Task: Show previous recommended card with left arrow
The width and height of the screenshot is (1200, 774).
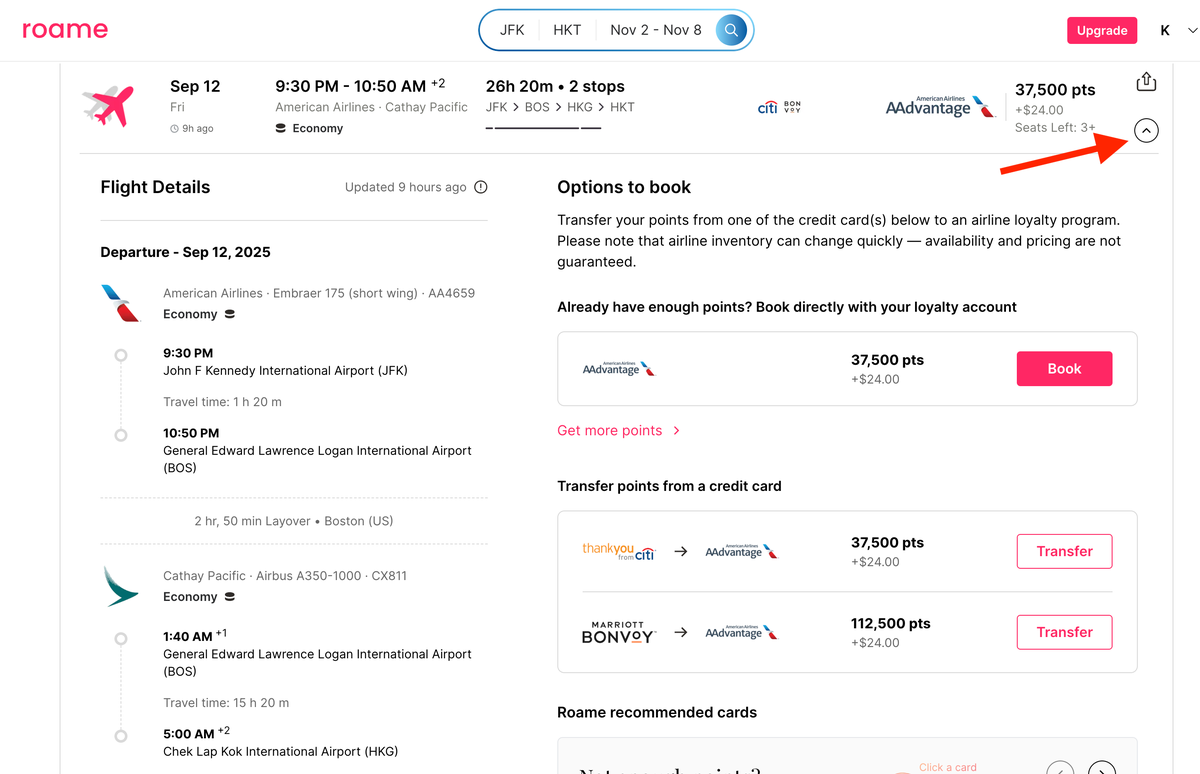Action: coord(1060,768)
